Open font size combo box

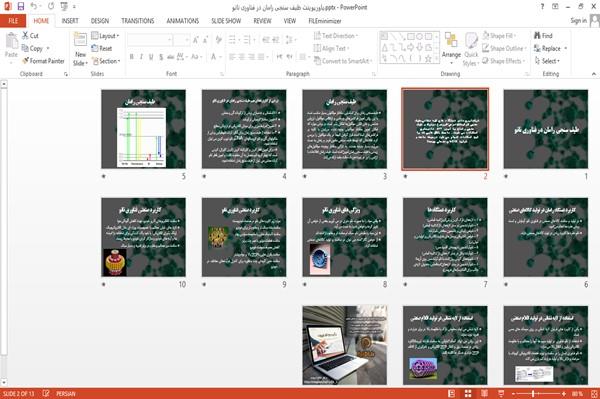pyautogui.click(x=181, y=40)
